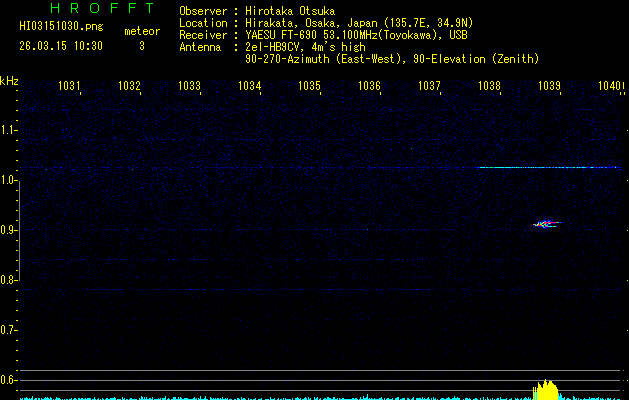Image resolution: width=629 pixels, height=400 pixels.
Task: Click the 1040 time axis label
Action: click(609, 85)
